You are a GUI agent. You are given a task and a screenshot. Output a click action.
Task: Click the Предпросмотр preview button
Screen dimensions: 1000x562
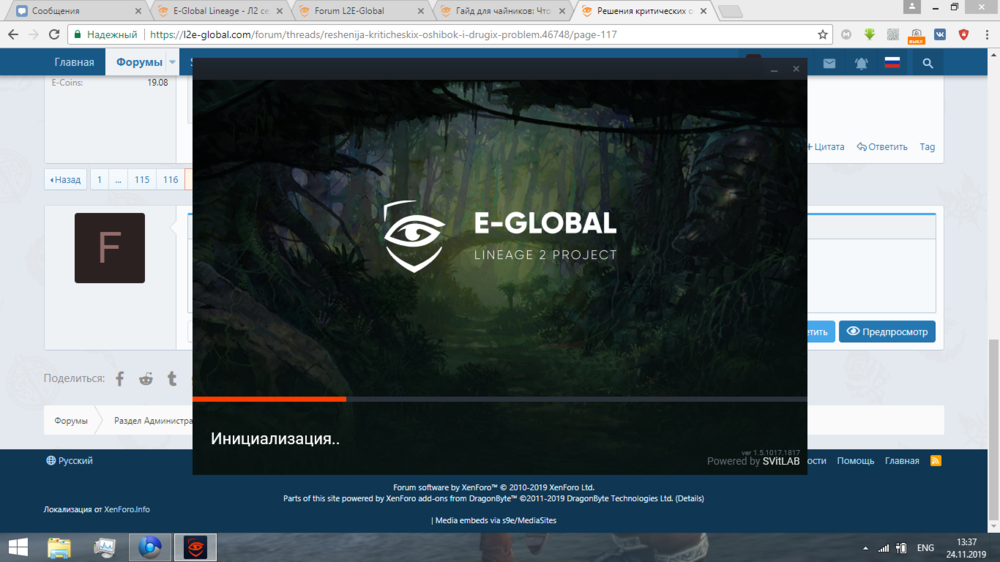[887, 332]
